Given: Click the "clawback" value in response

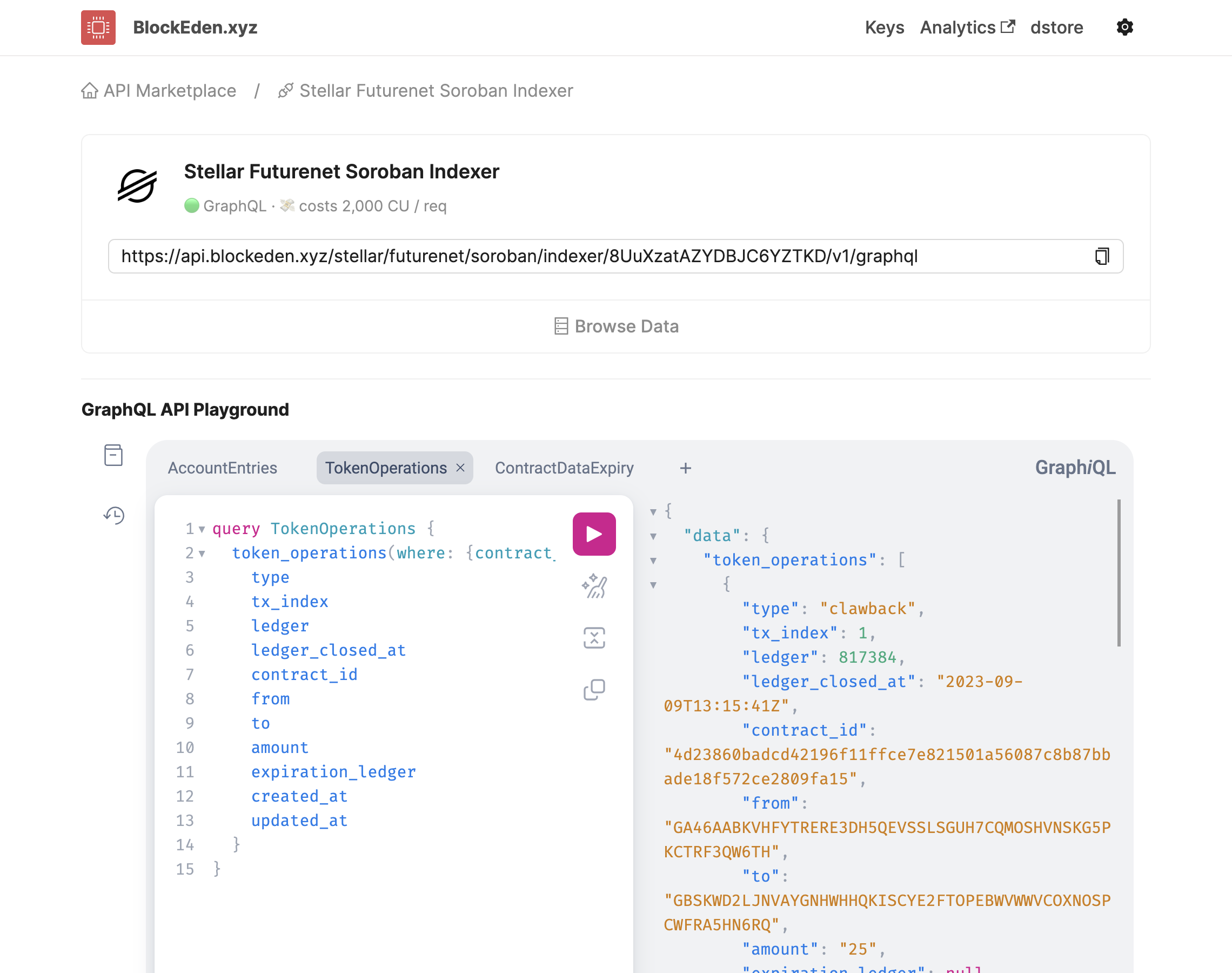Looking at the screenshot, I should [868, 609].
